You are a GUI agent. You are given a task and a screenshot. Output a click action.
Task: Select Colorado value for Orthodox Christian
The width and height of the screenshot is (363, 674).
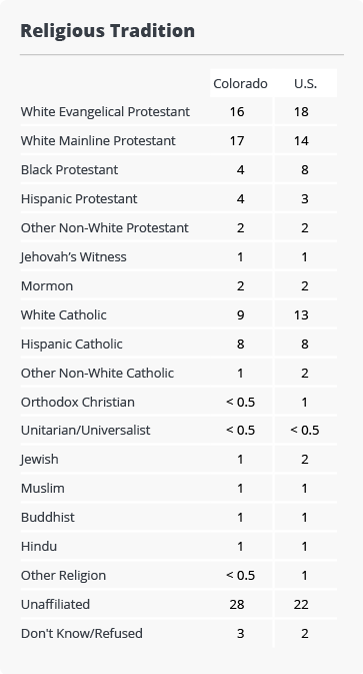pyautogui.click(x=240, y=402)
